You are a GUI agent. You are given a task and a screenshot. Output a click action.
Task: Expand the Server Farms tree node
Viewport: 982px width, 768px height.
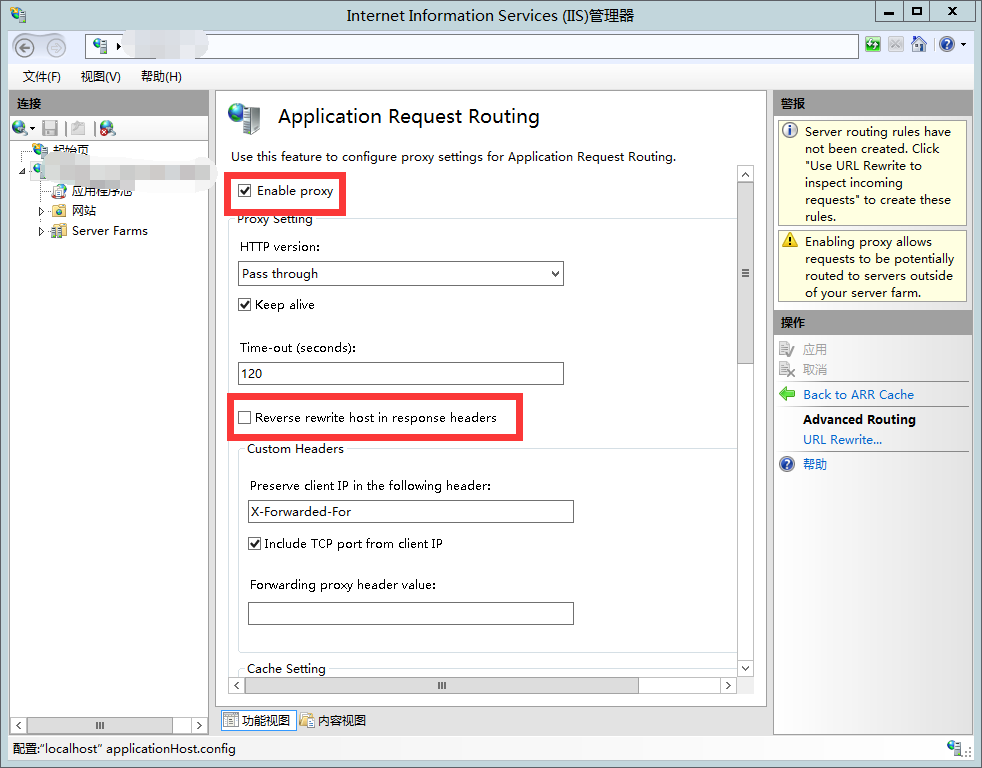(x=41, y=231)
